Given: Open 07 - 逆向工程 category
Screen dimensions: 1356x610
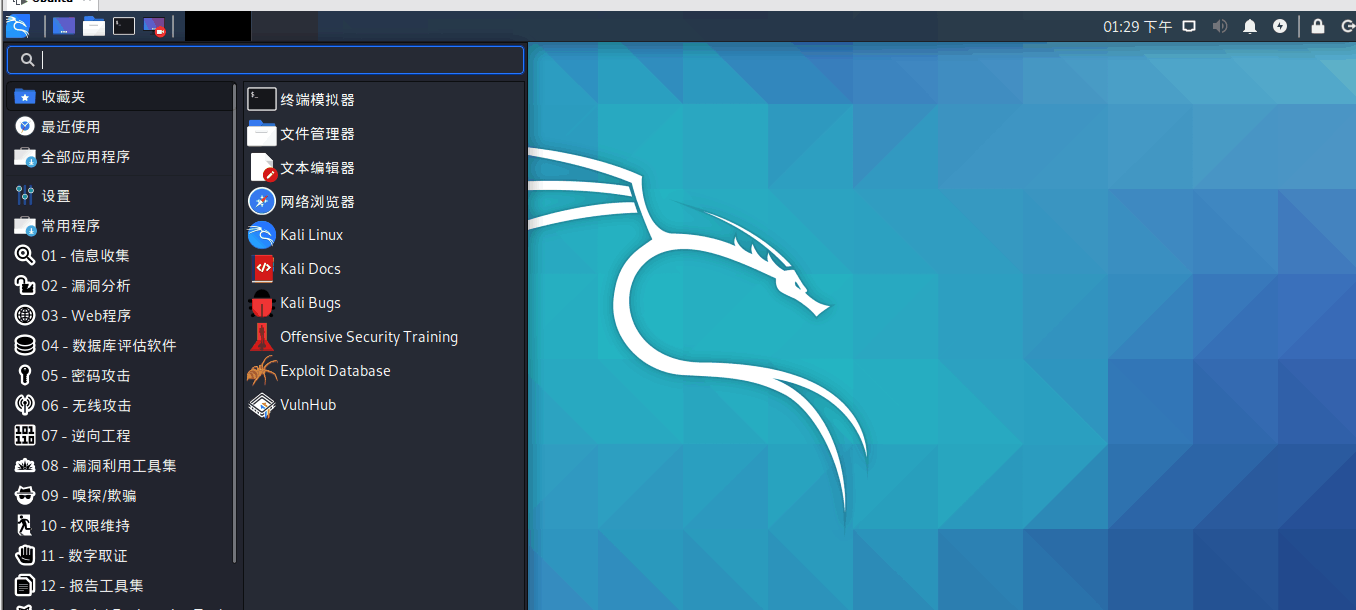Looking at the screenshot, I should pos(120,436).
